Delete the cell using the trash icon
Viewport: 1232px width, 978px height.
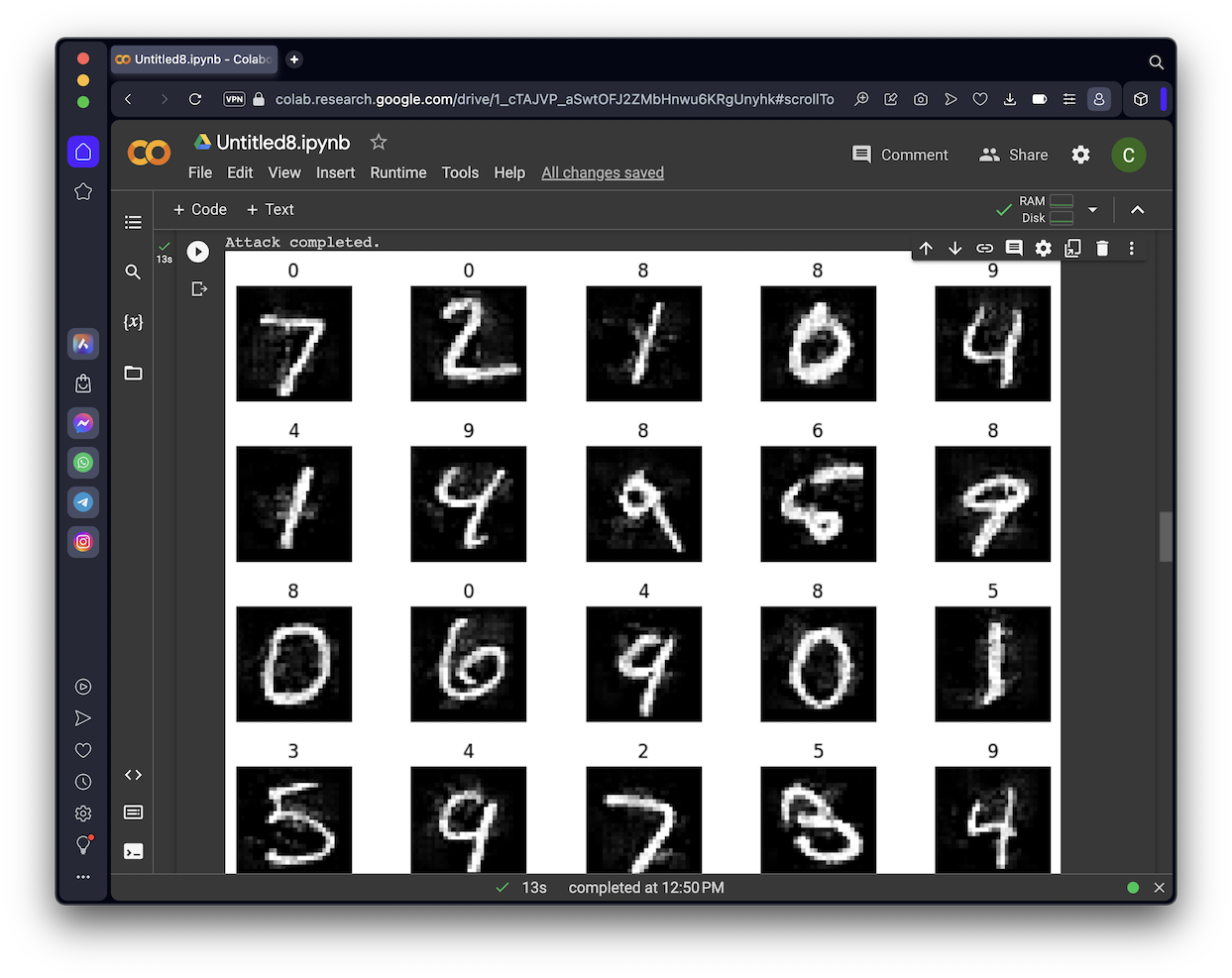[1102, 249]
